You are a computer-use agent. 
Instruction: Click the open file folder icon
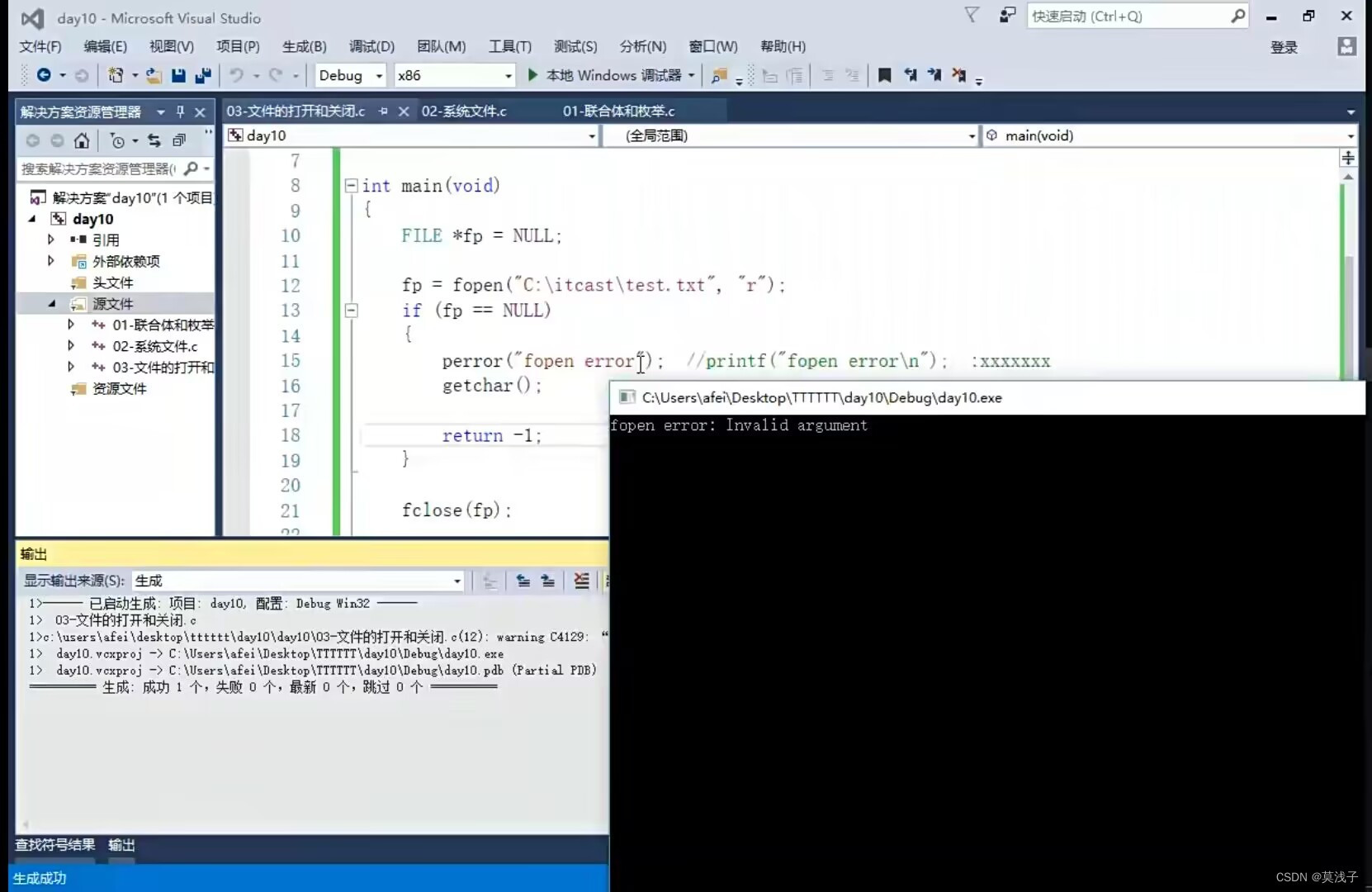point(154,75)
